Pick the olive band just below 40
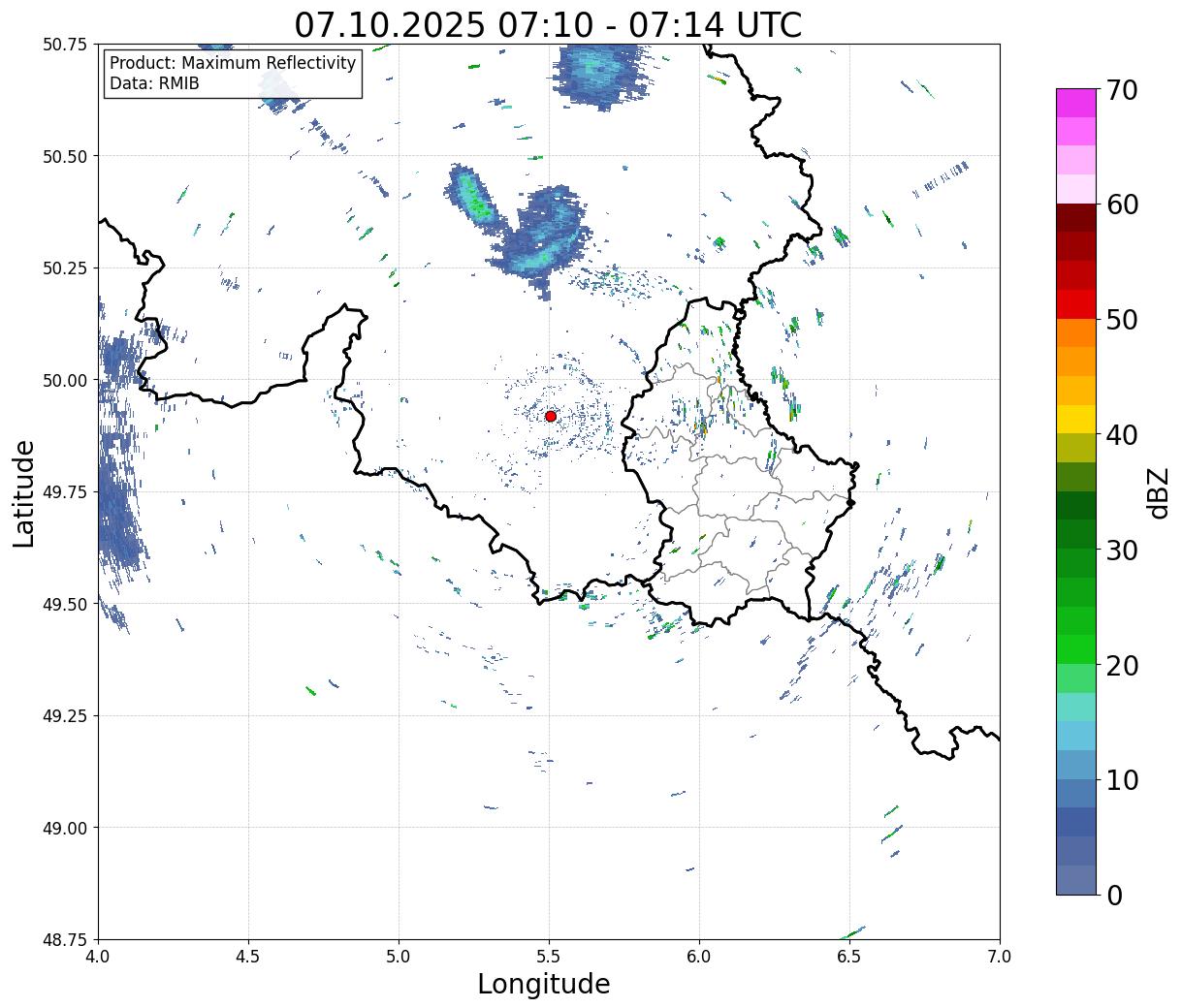 pyautogui.click(x=1076, y=448)
